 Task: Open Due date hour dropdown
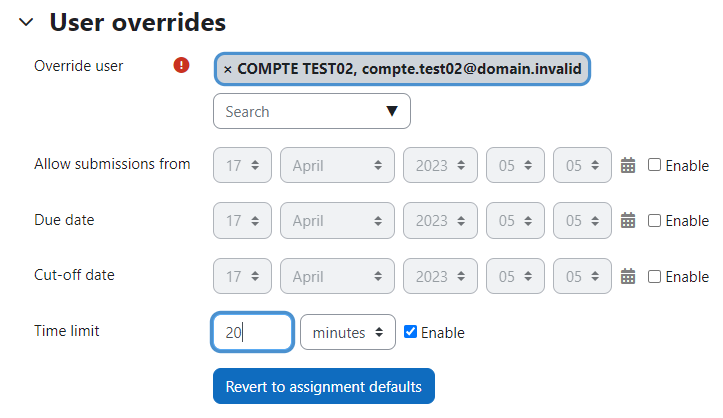pos(515,221)
